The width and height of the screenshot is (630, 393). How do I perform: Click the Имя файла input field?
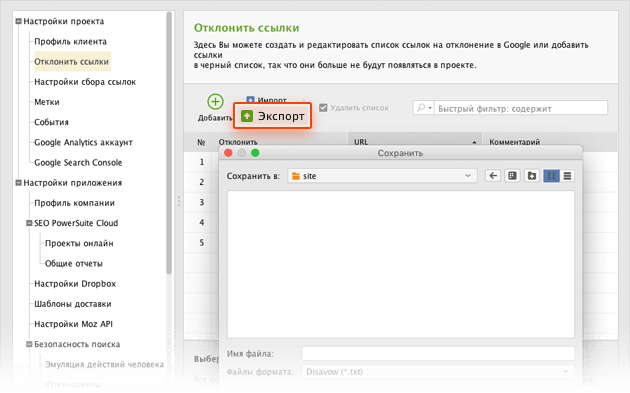point(438,354)
